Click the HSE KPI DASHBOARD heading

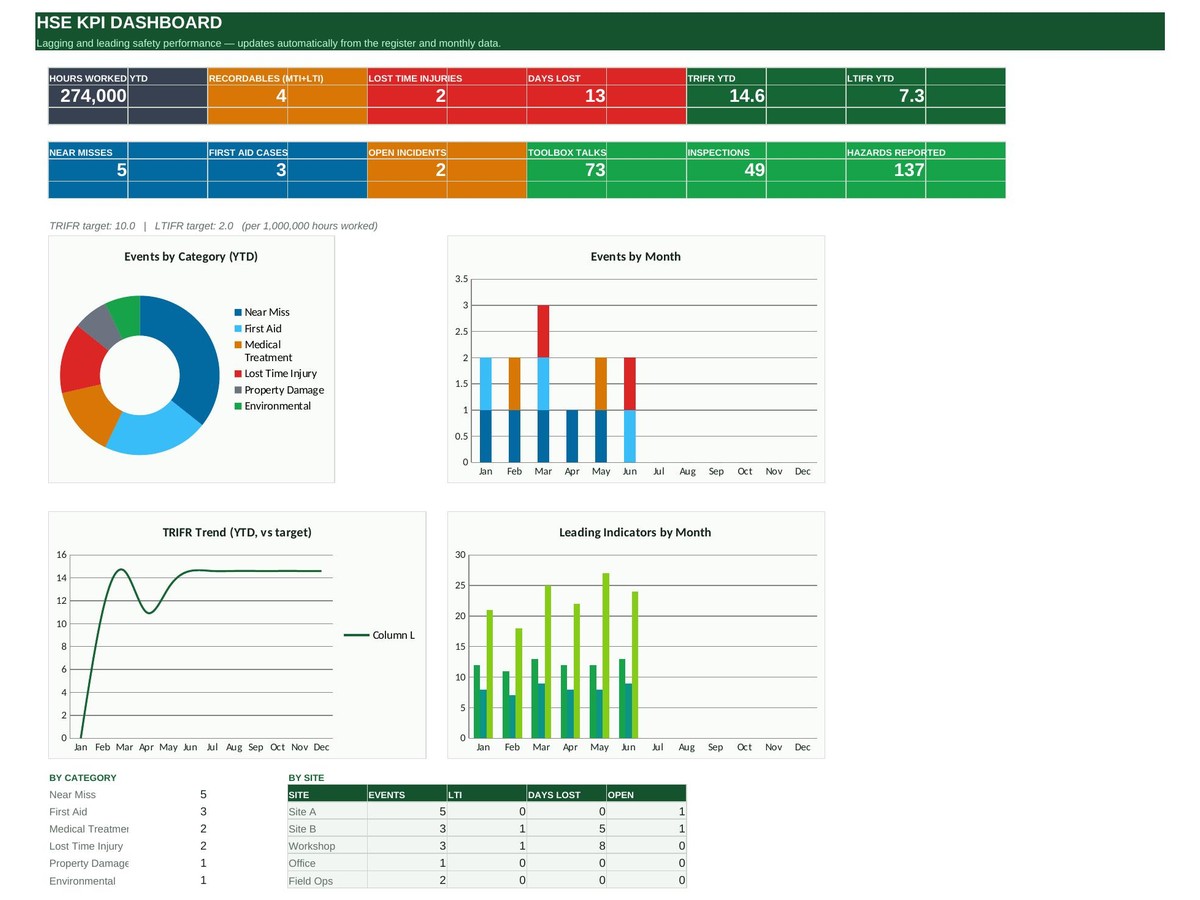click(x=129, y=23)
